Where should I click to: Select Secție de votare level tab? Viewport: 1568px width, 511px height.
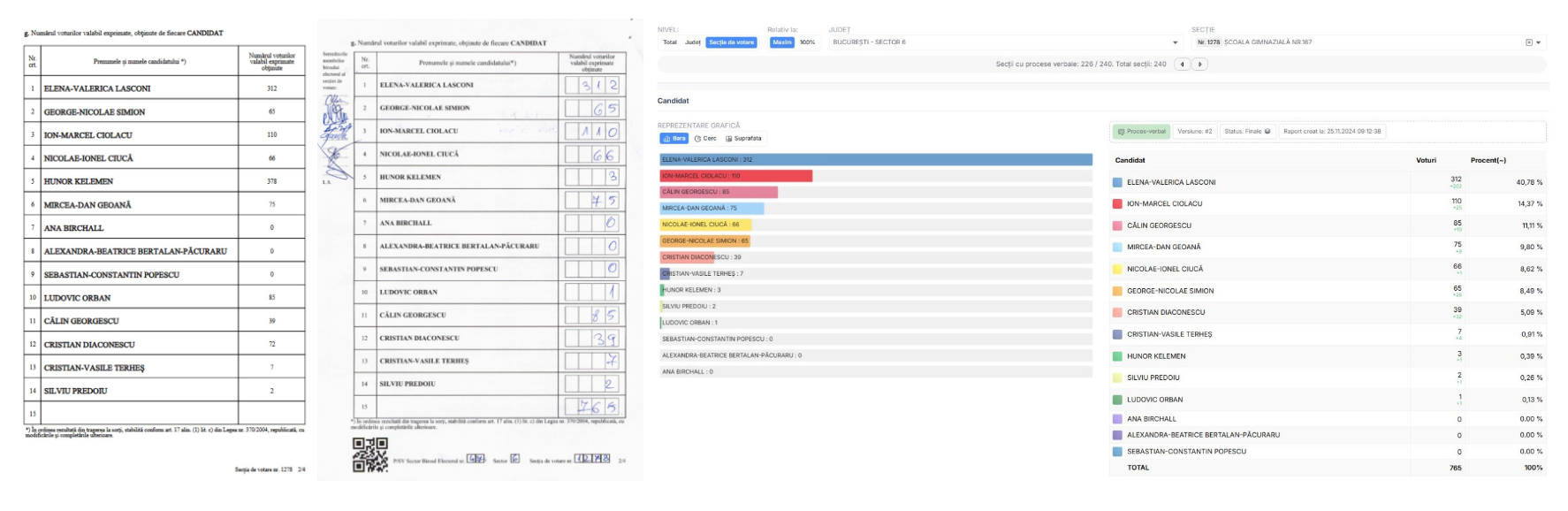point(731,42)
